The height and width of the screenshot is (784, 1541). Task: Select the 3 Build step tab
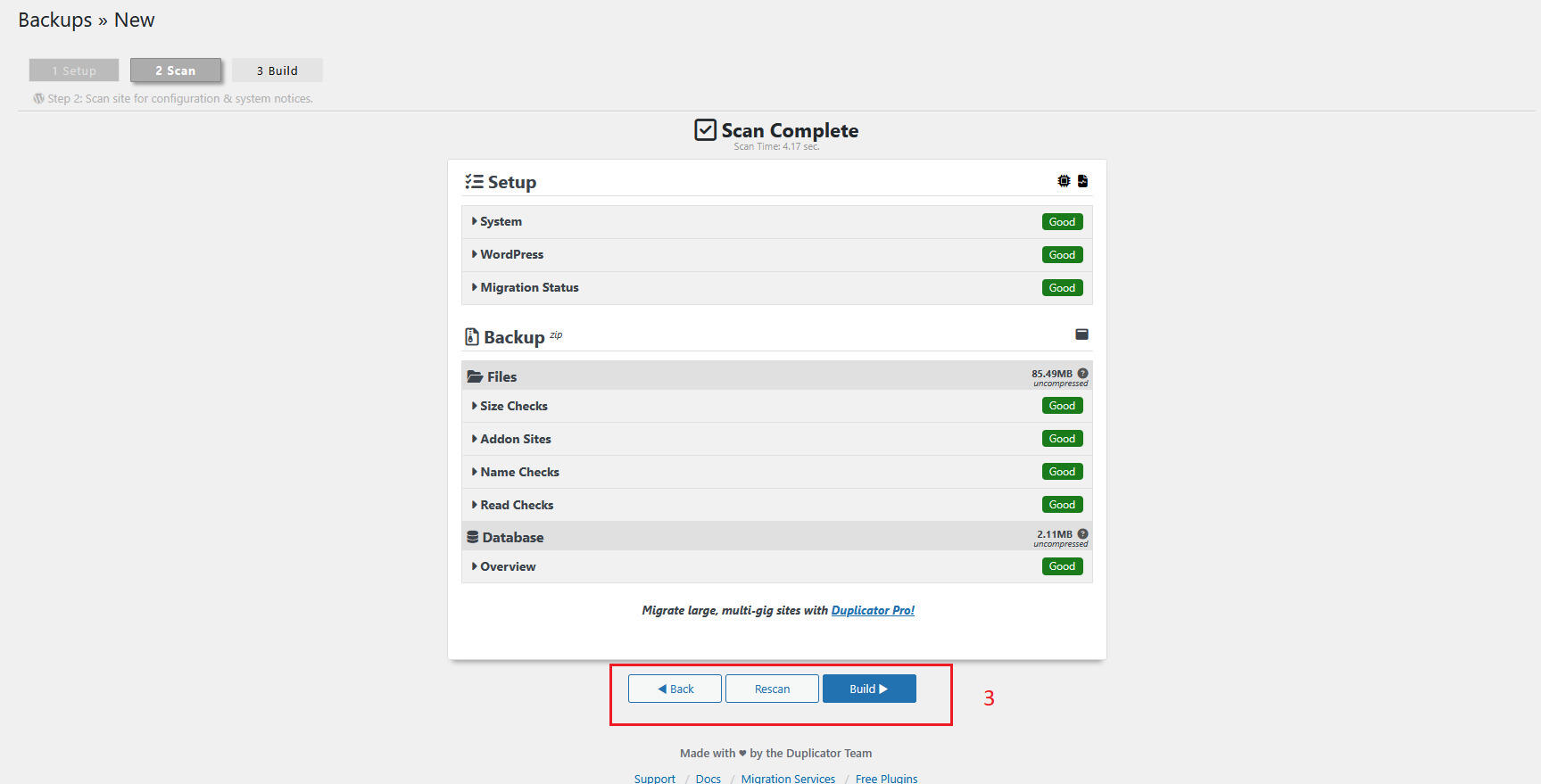click(278, 70)
